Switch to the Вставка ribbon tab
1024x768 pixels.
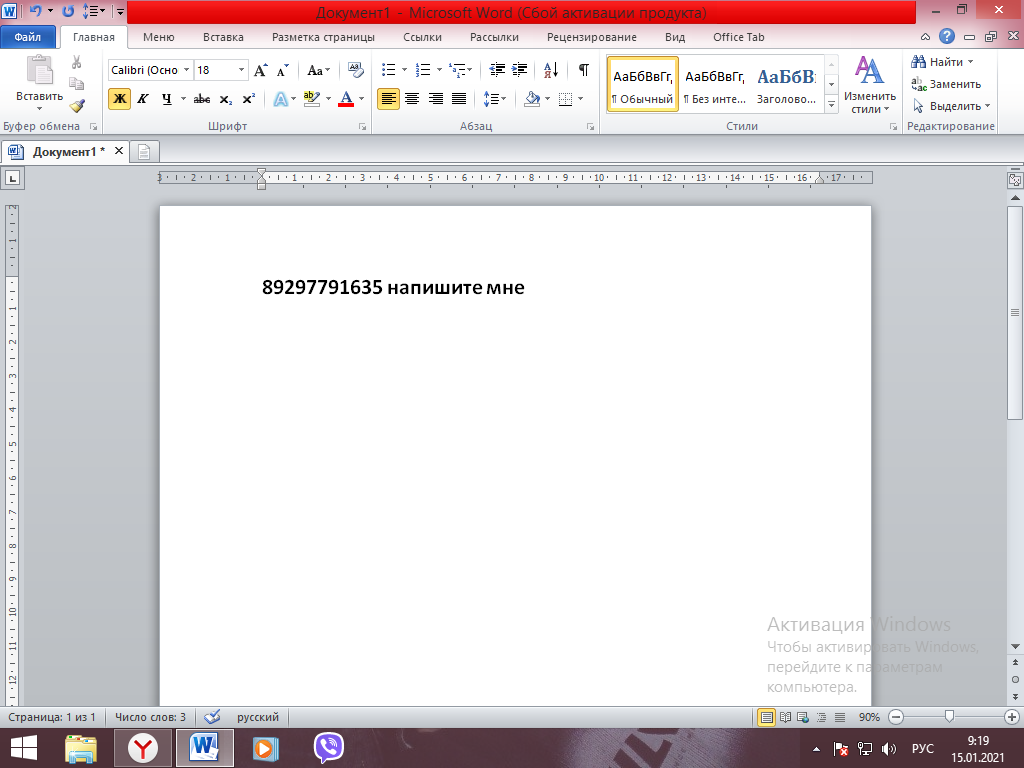point(223,37)
